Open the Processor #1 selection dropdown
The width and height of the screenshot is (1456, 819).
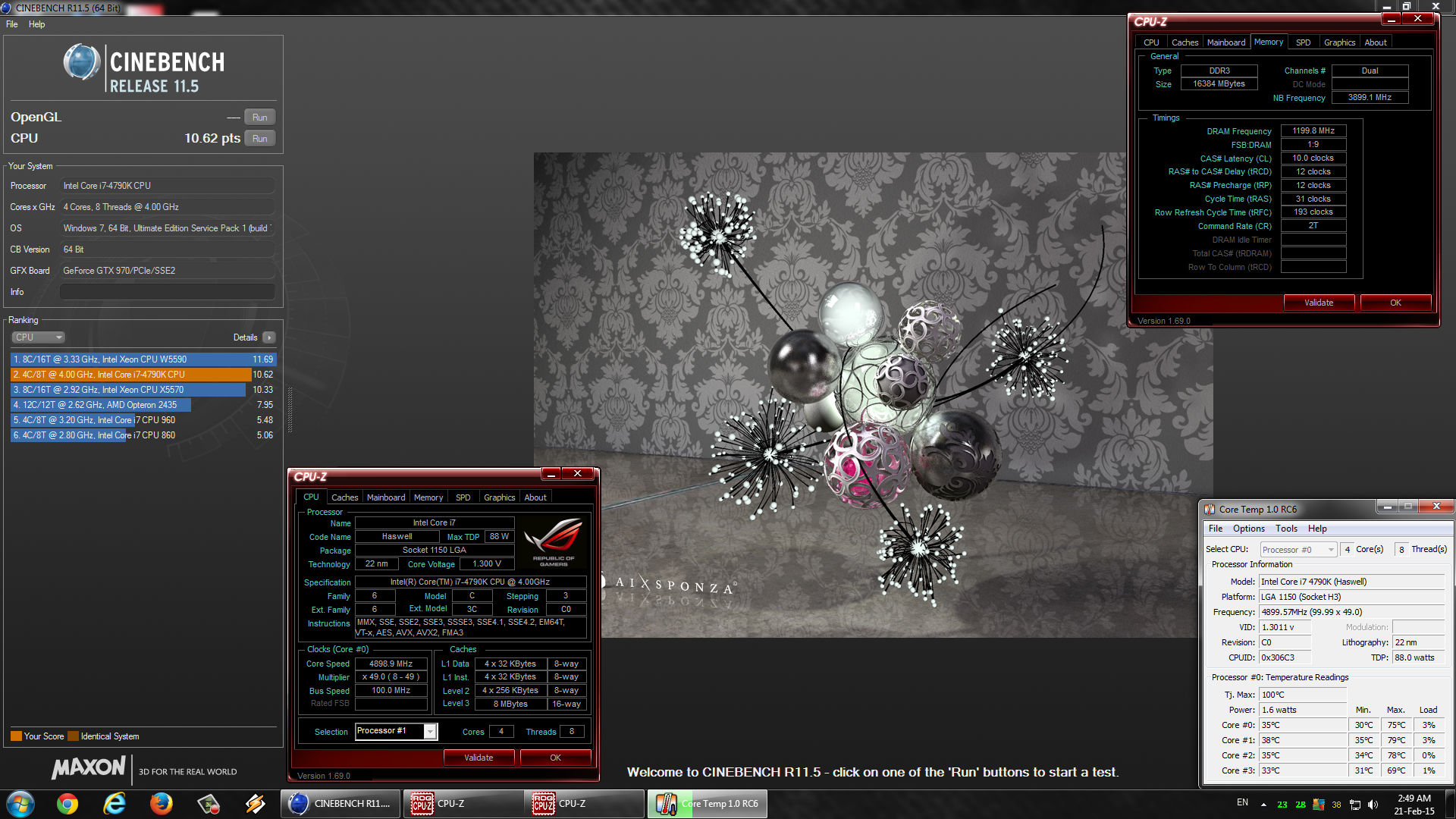point(430,731)
